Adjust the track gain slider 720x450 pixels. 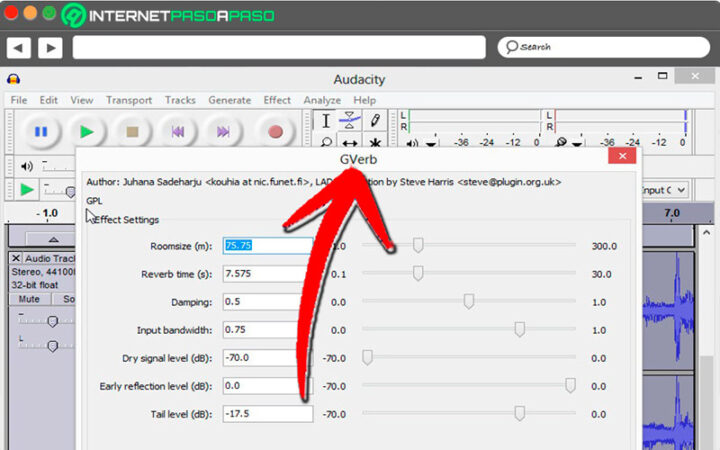(x=53, y=321)
